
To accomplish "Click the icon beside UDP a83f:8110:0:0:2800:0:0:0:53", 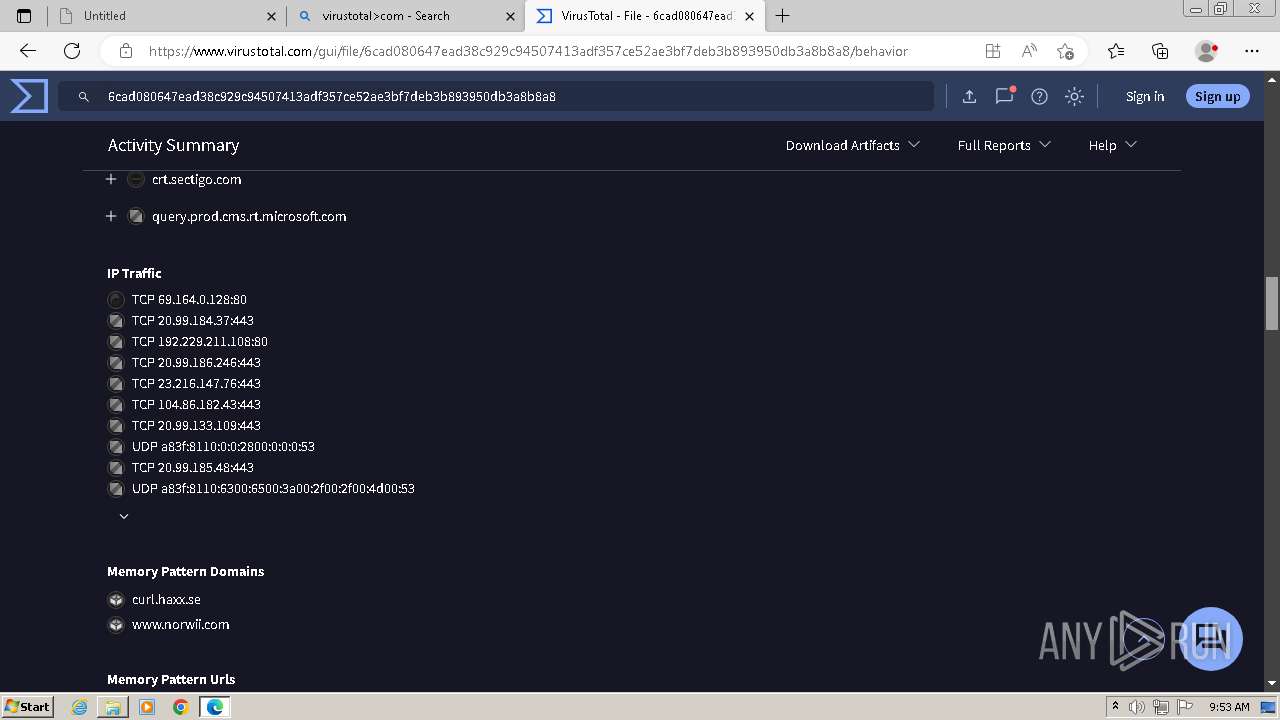I will [x=116, y=446].
